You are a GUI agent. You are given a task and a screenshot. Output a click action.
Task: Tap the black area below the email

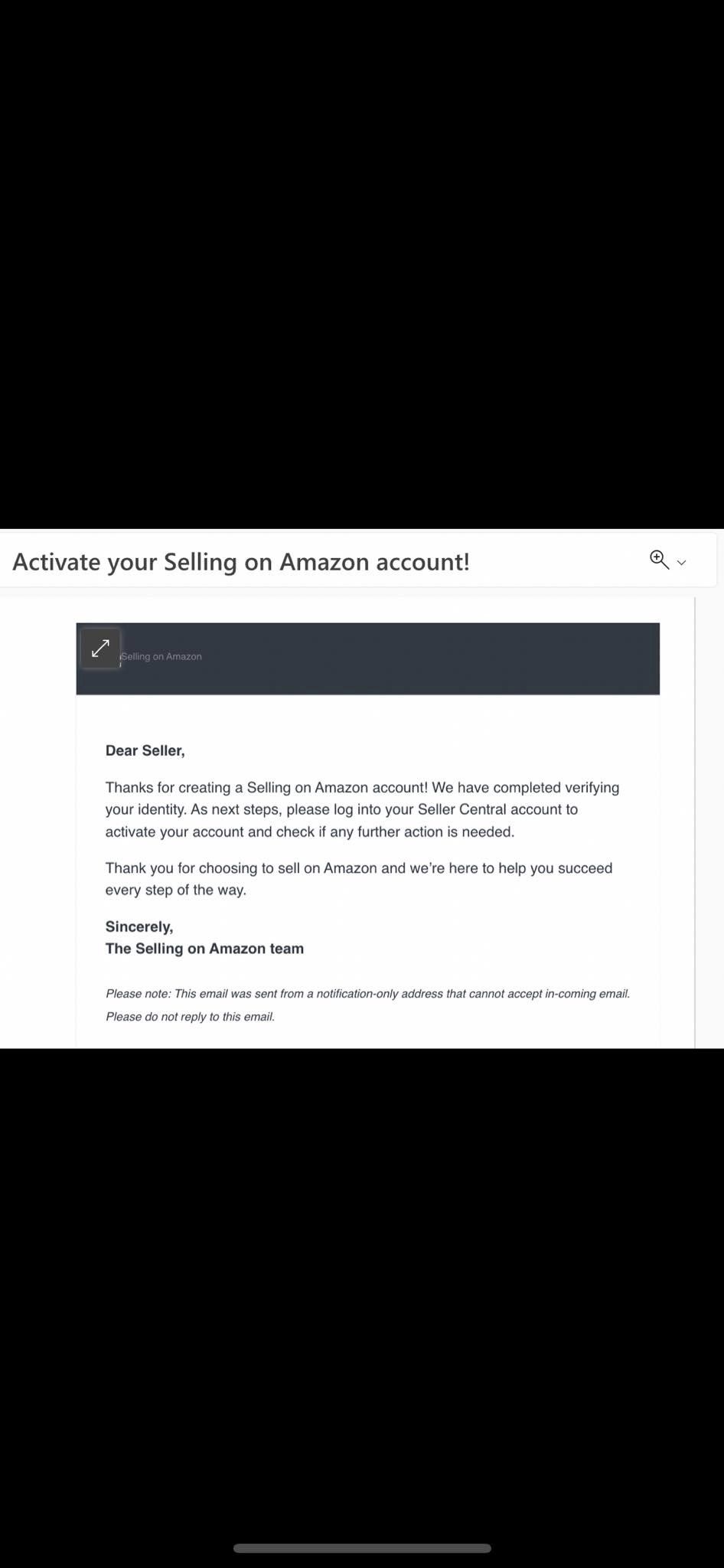click(362, 1294)
